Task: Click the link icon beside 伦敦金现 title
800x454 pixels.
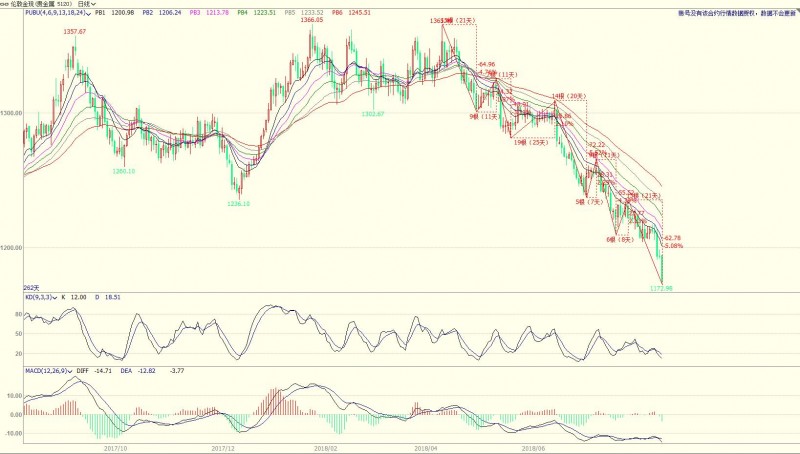Action: click(x=4, y=4)
